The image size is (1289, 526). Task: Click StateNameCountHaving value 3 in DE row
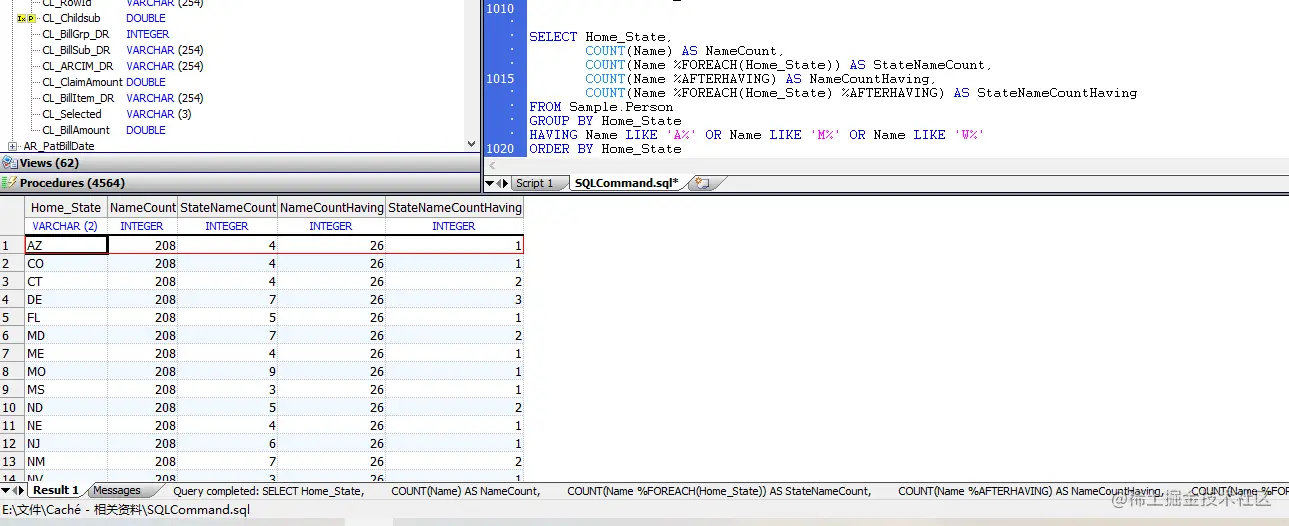coord(454,299)
